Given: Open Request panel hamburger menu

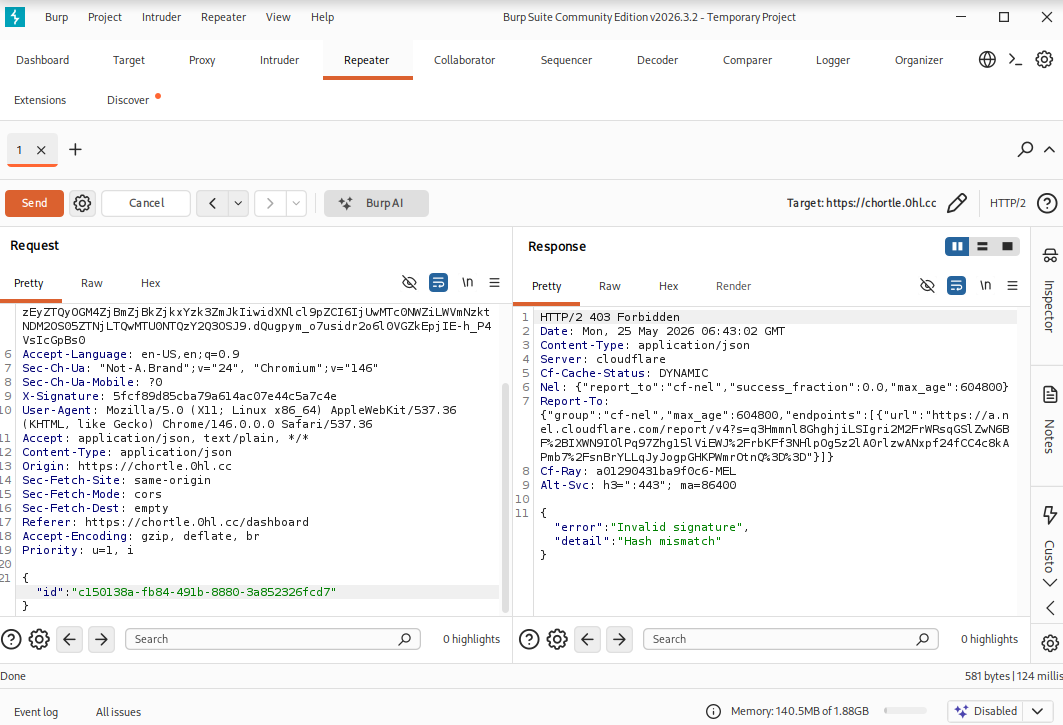Looking at the screenshot, I should [494, 282].
